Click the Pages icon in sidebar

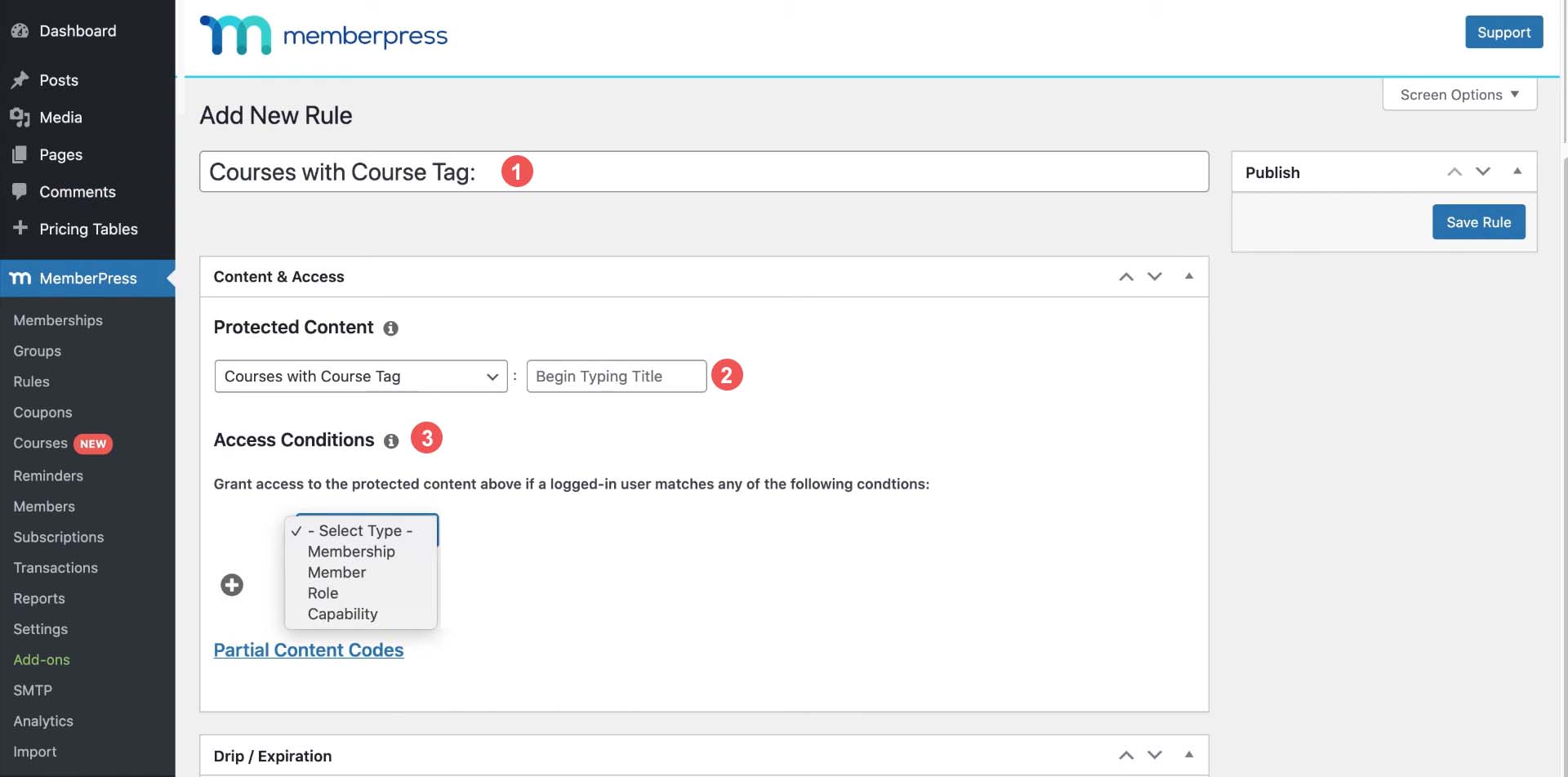click(x=20, y=154)
